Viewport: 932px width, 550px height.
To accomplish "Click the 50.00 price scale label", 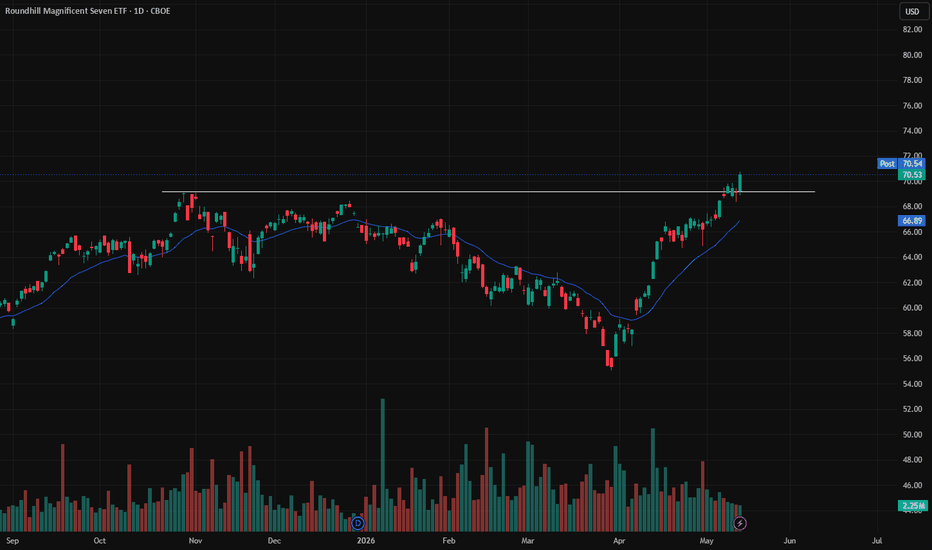I will tap(912, 434).
